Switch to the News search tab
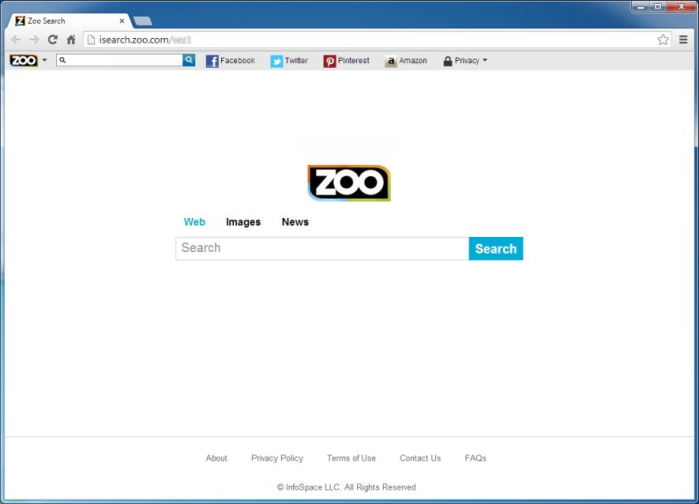The height and width of the screenshot is (504, 699). (x=295, y=222)
